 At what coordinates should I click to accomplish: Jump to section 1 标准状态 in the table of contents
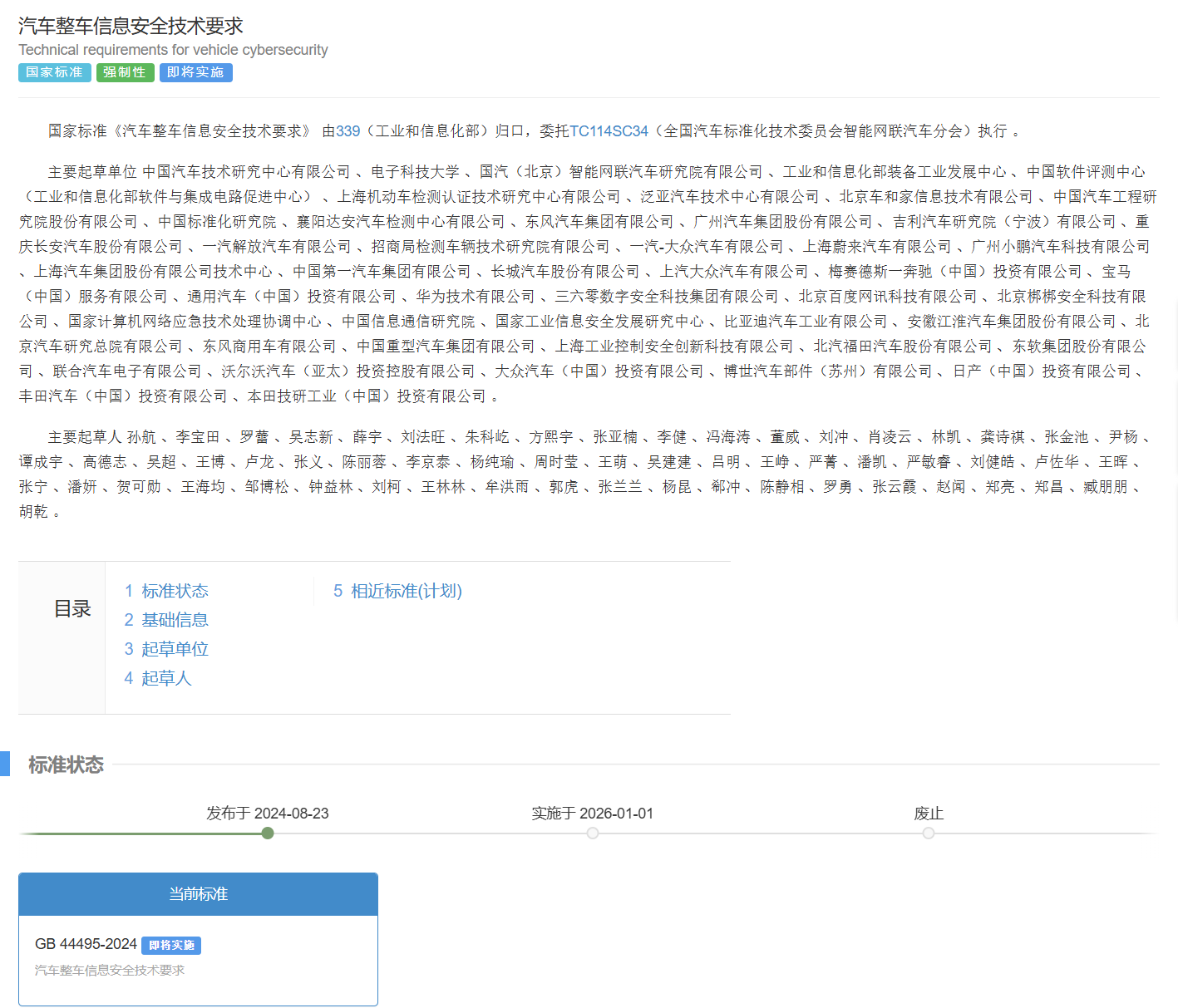(166, 591)
